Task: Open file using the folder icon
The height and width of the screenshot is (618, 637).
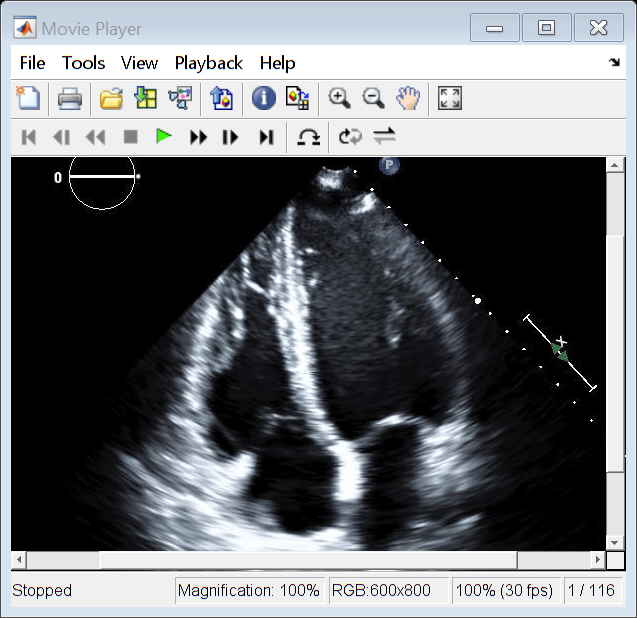Action: point(111,98)
